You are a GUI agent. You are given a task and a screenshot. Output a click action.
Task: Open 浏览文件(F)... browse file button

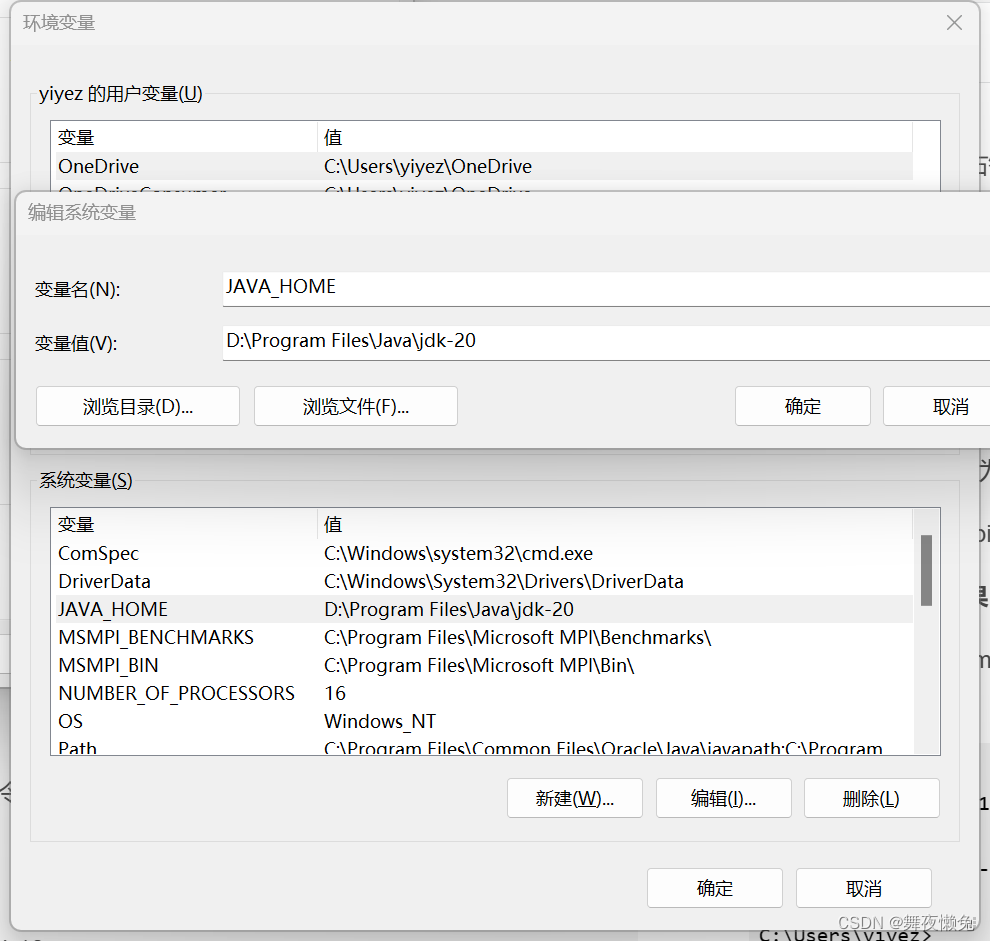(355, 406)
